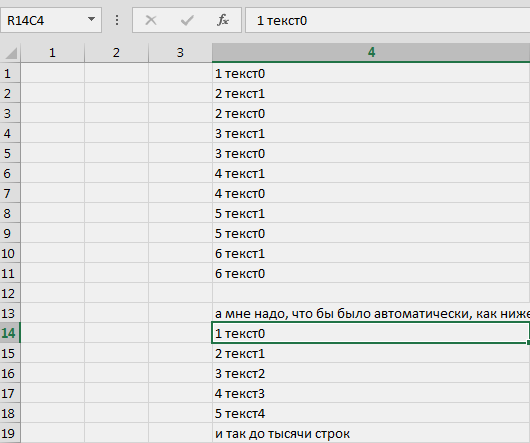Viewport: 530px width, 443px height.
Task: Expand the Name Box dropdown arrow
Action: point(91,19)
